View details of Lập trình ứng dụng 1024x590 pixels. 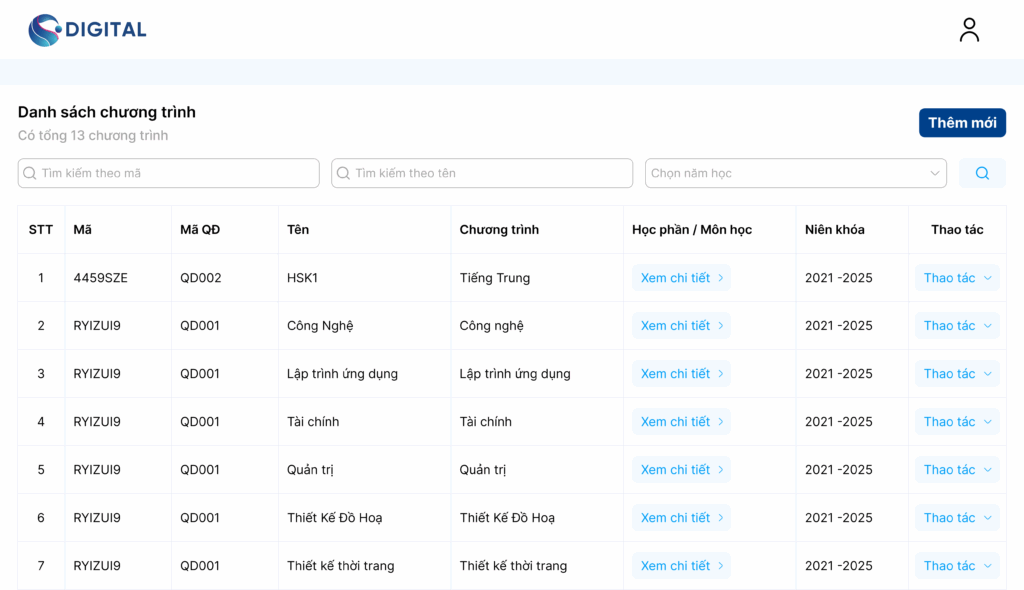point(681,374)
